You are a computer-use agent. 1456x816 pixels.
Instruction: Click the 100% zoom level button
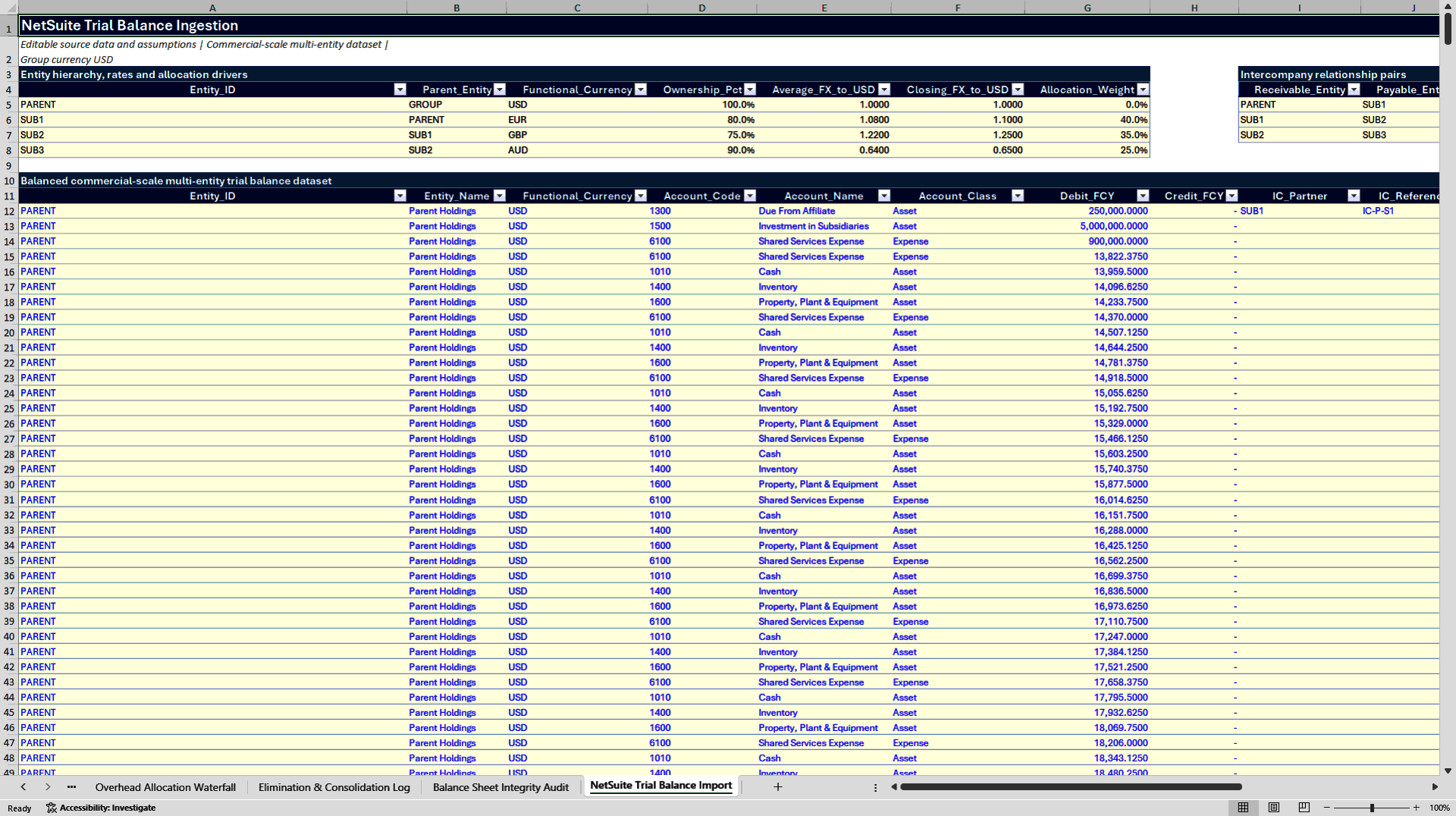coord(1439,808)
